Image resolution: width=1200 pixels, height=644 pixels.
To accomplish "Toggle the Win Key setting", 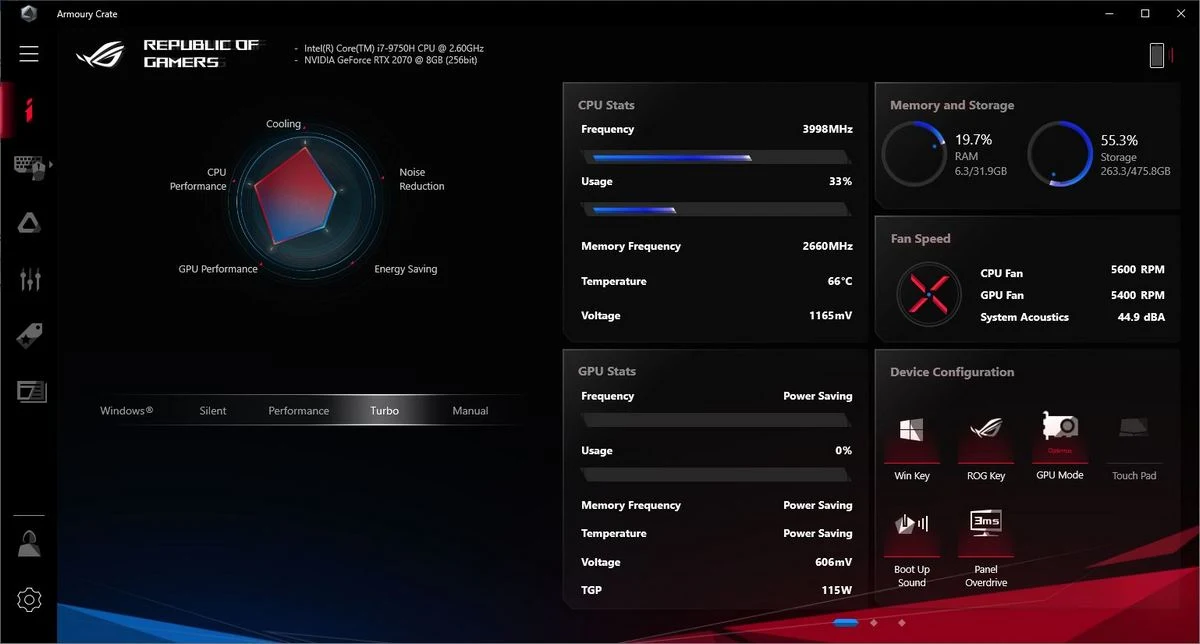I will [x=912, y=447].
